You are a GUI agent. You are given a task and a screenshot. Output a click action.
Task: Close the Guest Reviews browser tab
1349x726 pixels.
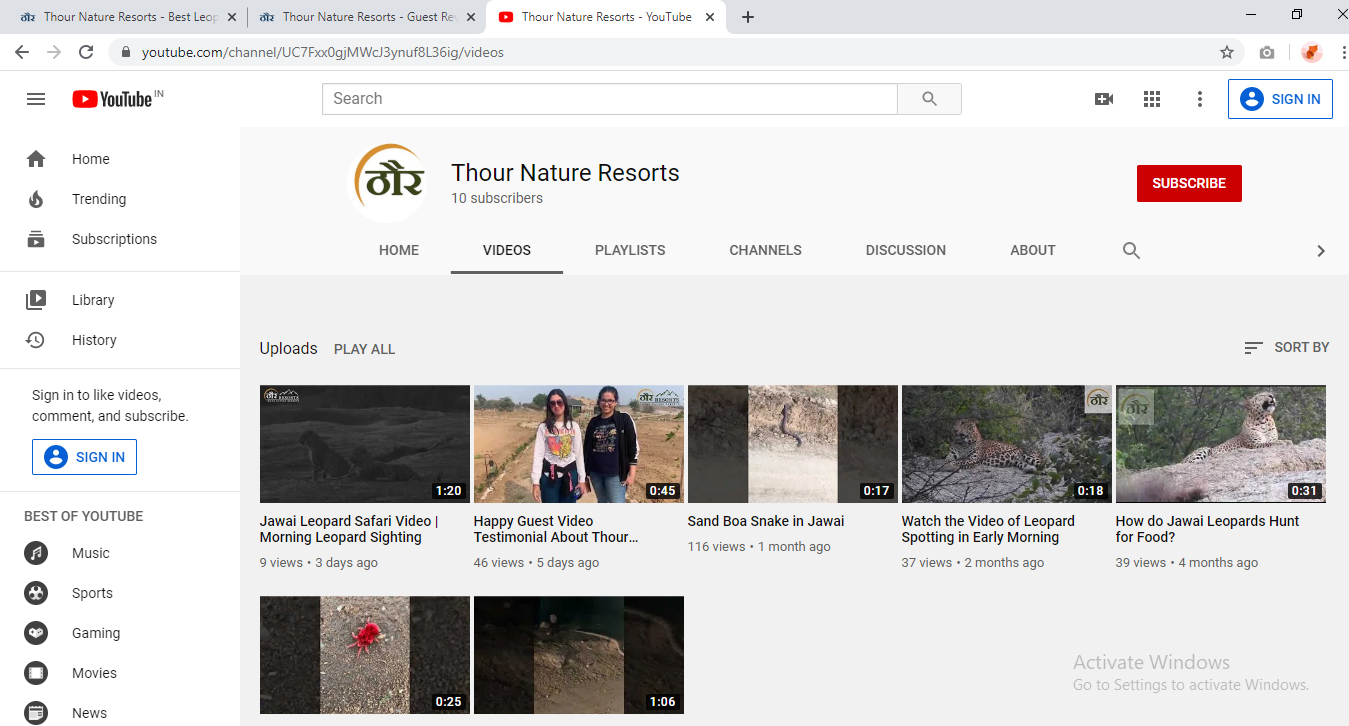(x=471, y=17)
